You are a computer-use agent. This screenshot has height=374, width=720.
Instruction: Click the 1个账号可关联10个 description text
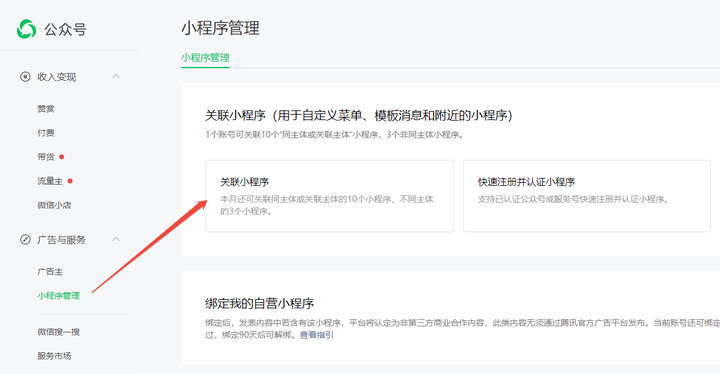[x=334, y=135]
